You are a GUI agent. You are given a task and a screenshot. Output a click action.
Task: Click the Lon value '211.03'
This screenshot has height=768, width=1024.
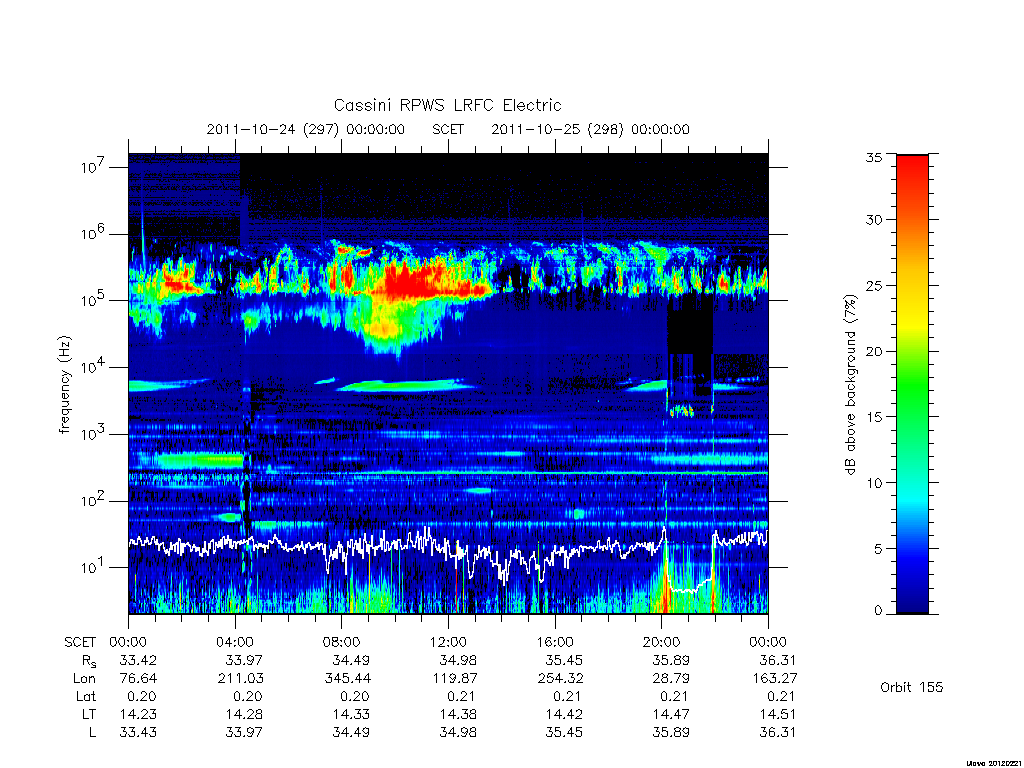pyautogui.click(x=240, y=679)
